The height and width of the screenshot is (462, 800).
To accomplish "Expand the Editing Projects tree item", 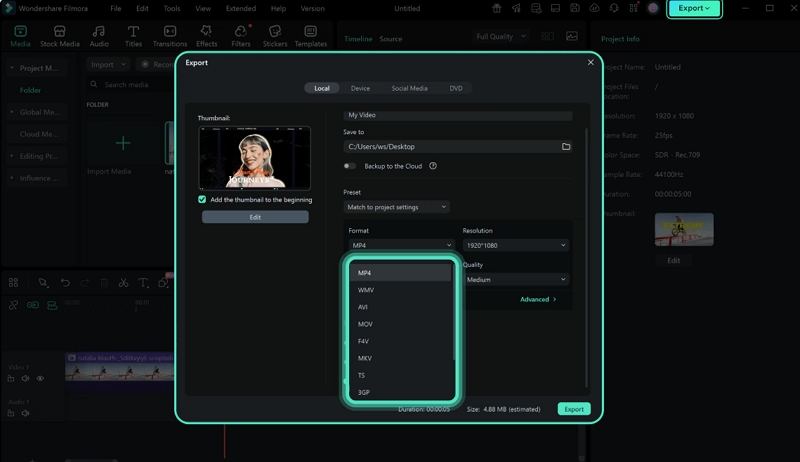I will pos(12,156).
